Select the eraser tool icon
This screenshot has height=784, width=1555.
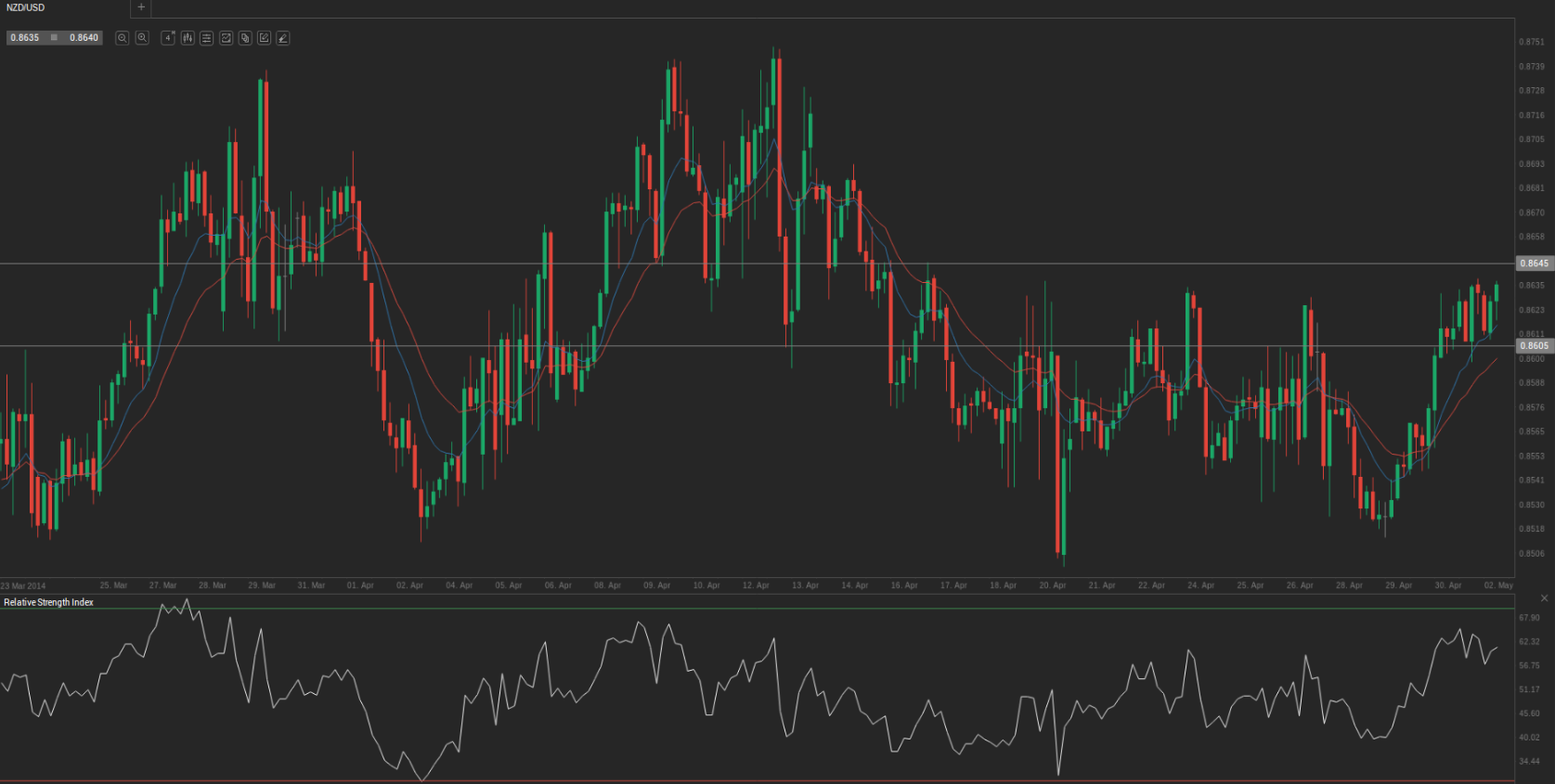[x=283, y=38]
